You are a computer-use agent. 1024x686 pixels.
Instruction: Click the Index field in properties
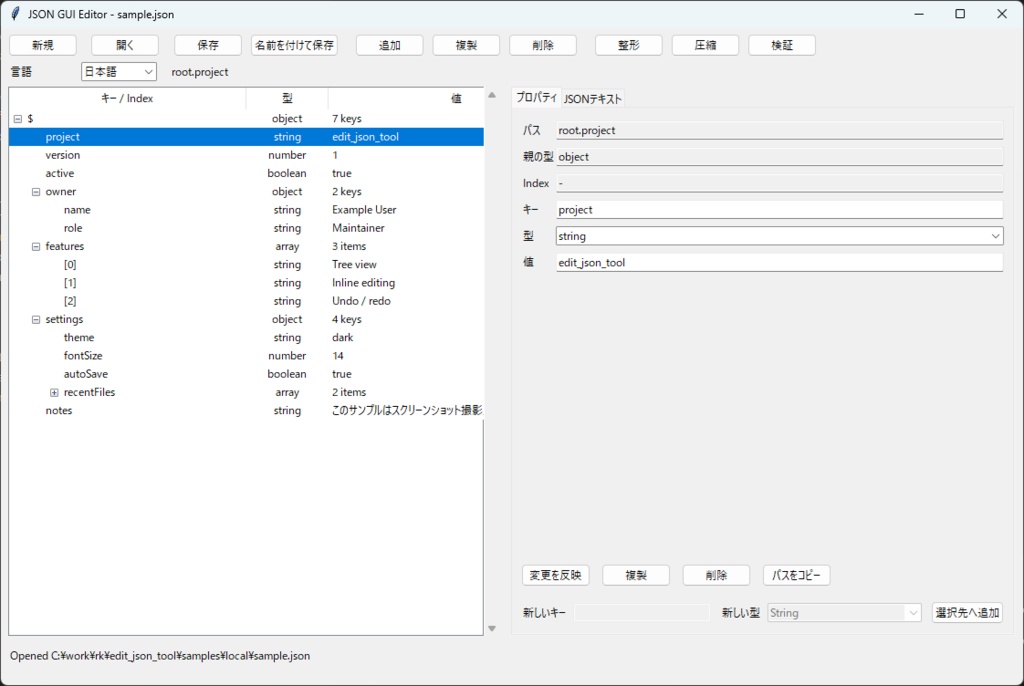pos(779,183)
